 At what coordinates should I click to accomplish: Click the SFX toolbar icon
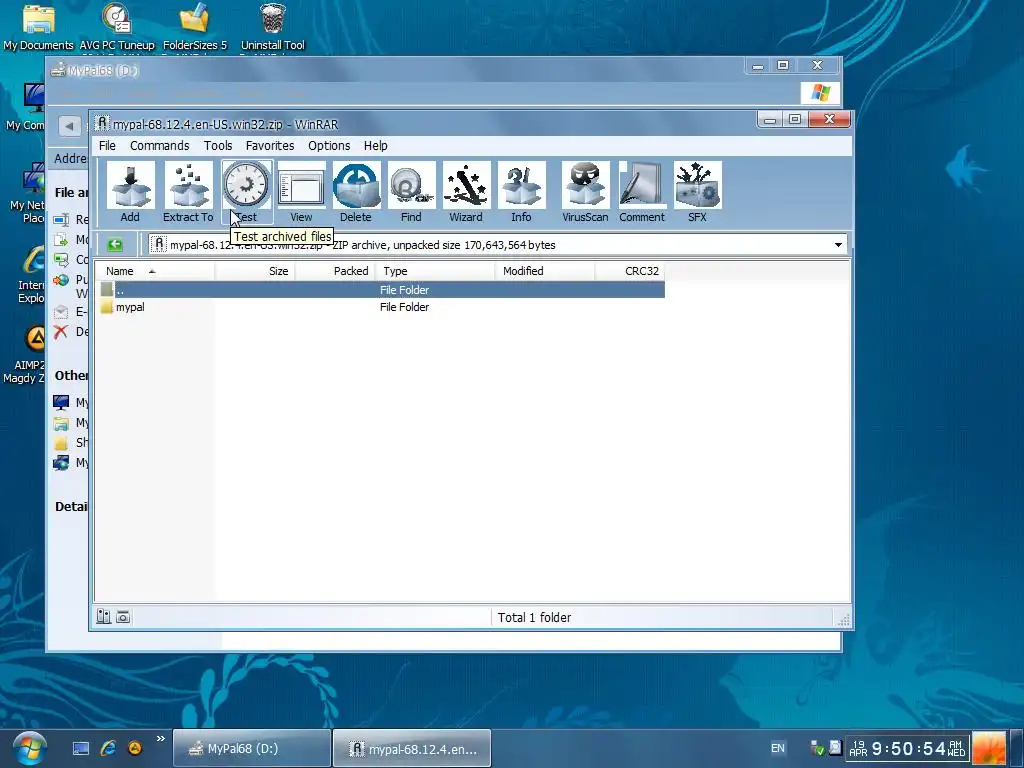pos(697,192)
